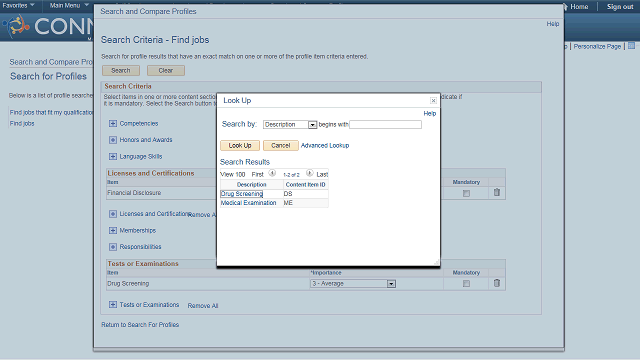Open the Main Menu dropdown

(69, 5)
